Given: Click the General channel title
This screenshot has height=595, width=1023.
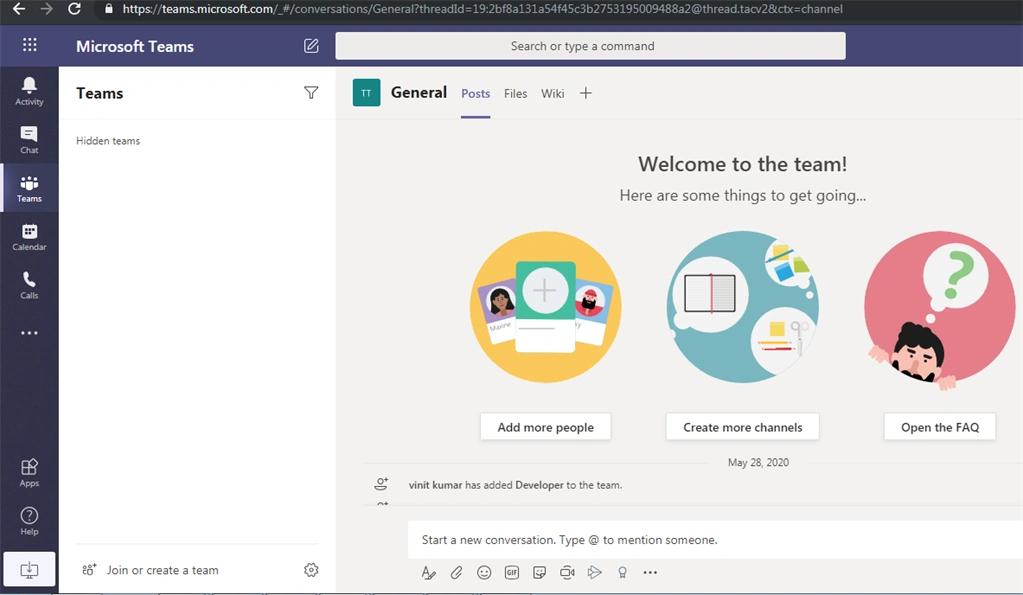Looking at the screenshot, I should click(419, 92).
